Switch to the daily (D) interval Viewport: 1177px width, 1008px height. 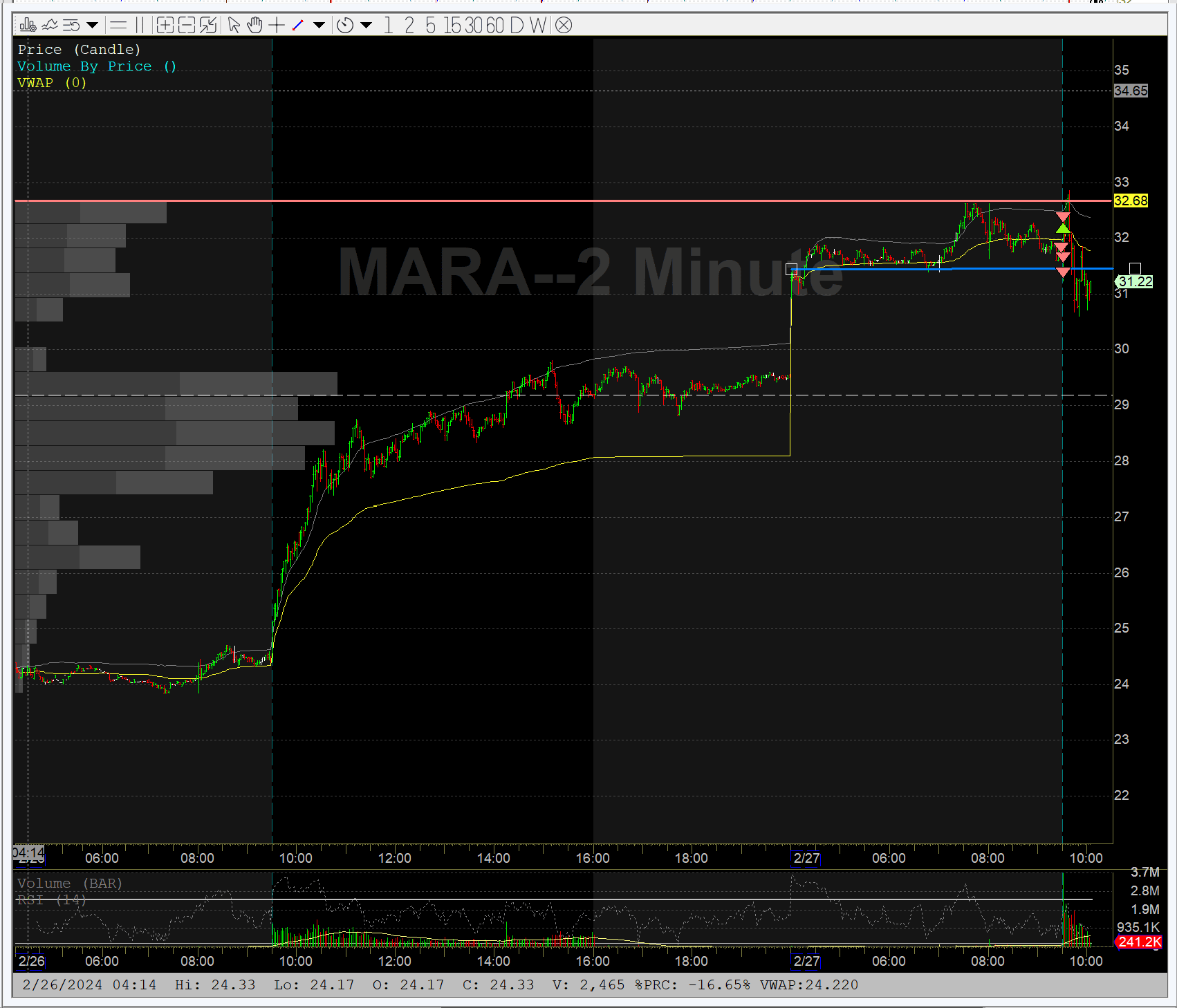[x=517, y=26]
